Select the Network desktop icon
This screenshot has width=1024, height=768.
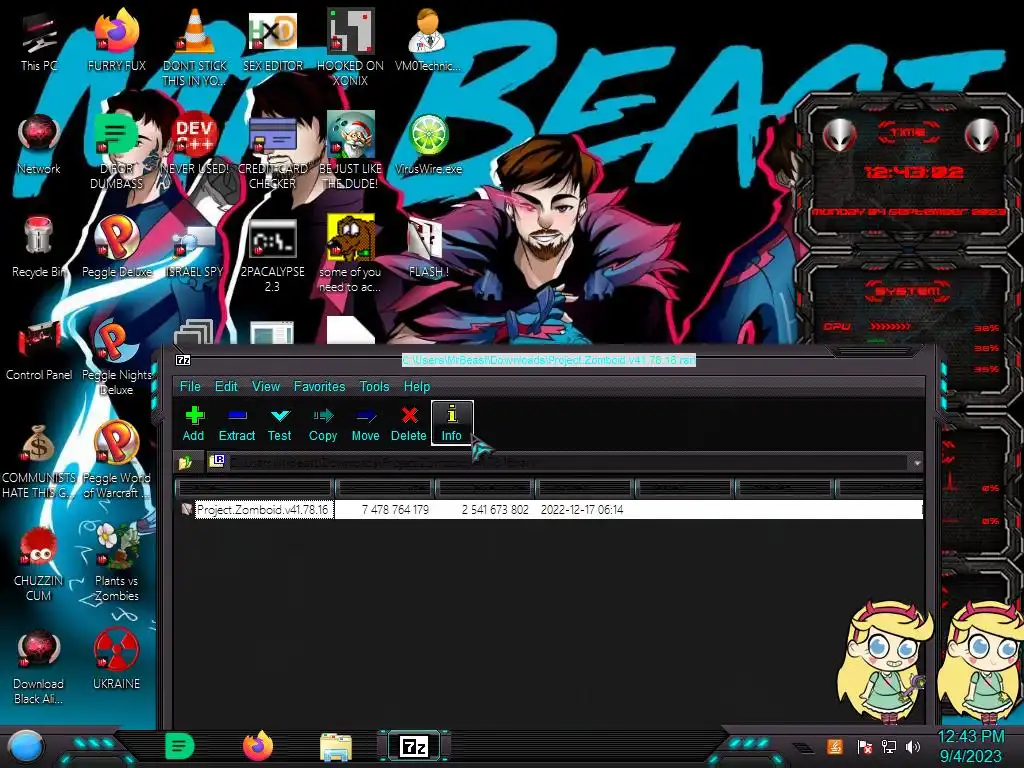(x=39, y=145)
